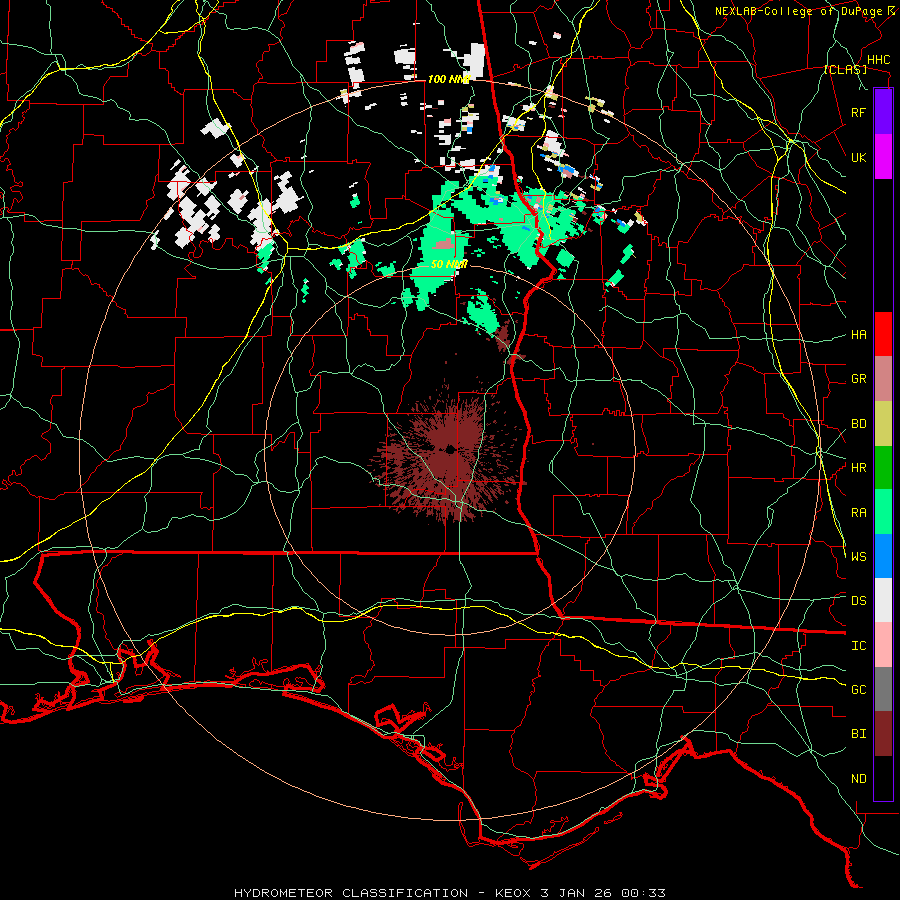Click the 100 NM range ring label
Viewport: 900px width, 900px height.
[x=449, y=79]
